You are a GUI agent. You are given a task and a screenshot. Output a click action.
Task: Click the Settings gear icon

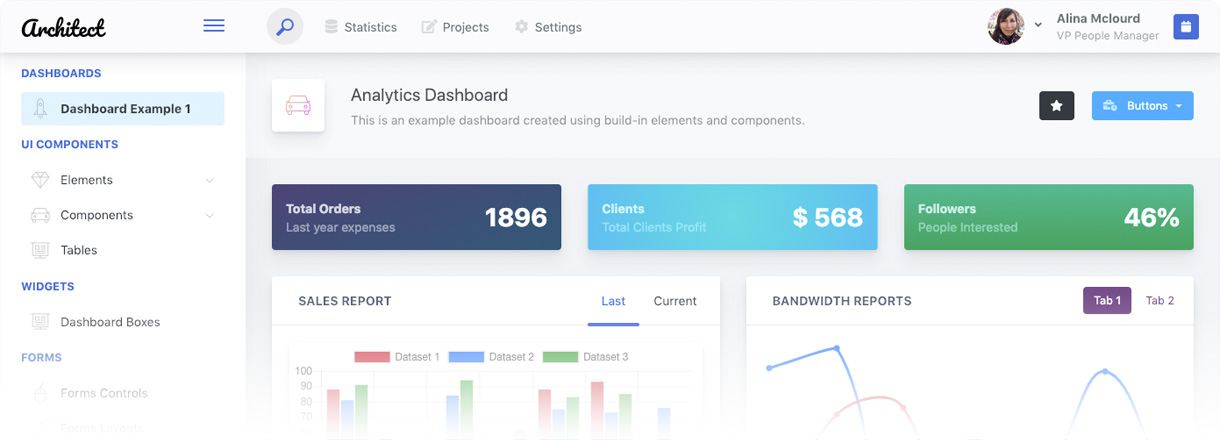tap(521, 27)
